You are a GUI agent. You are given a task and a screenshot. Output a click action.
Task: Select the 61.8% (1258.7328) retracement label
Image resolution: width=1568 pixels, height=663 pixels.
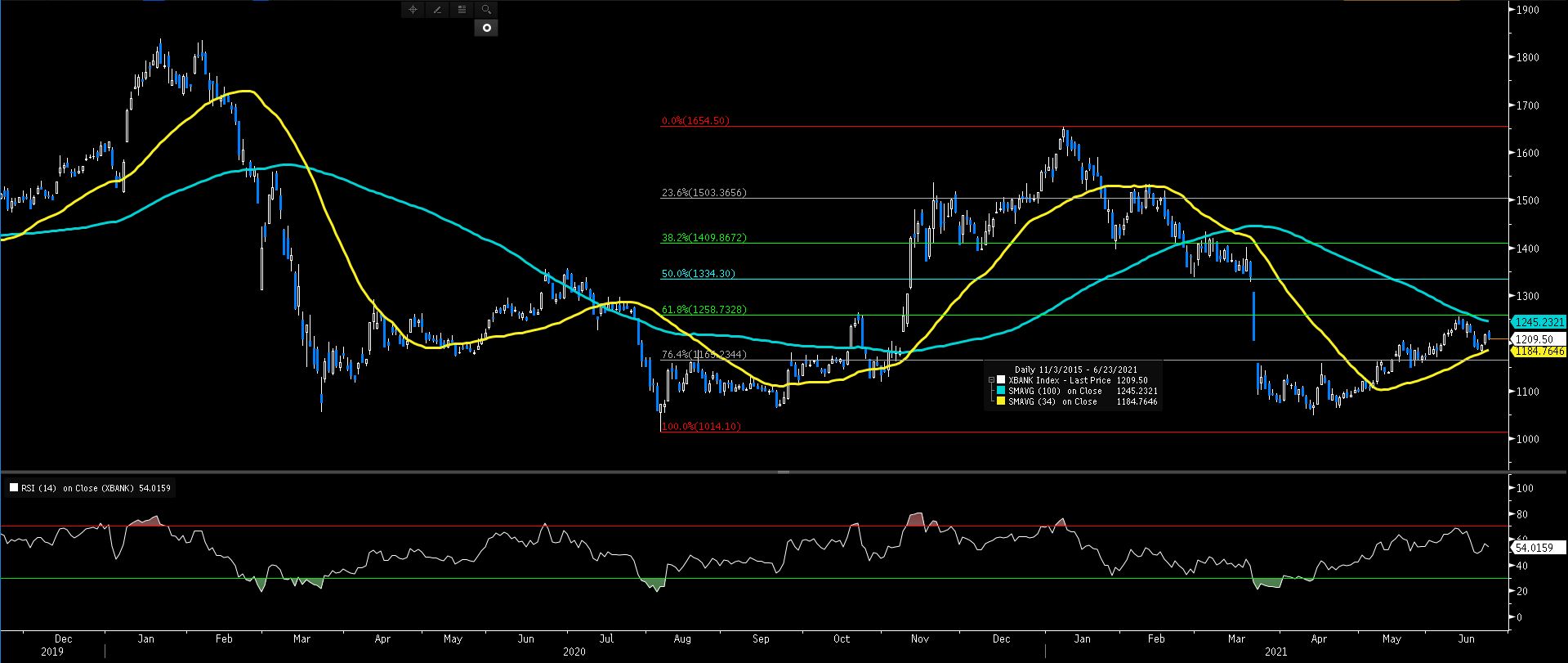704,310
